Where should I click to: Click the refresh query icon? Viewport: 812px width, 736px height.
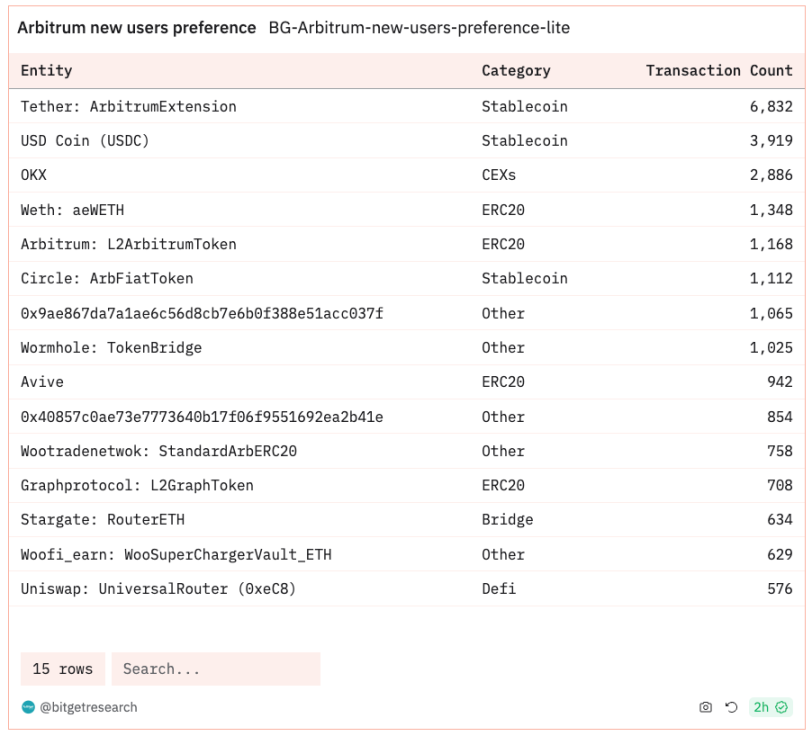point(731,707)
